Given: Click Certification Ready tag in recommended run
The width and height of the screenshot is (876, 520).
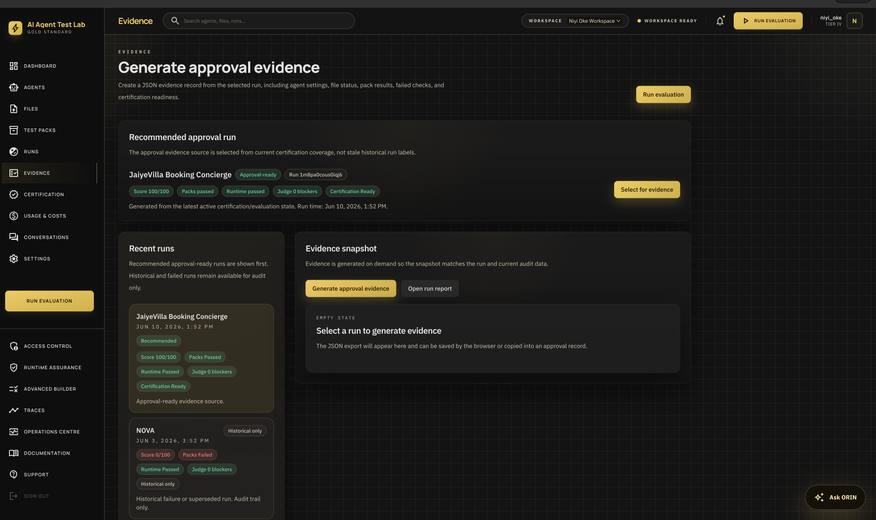Looking at the screenshot, I should coord(352,191).
